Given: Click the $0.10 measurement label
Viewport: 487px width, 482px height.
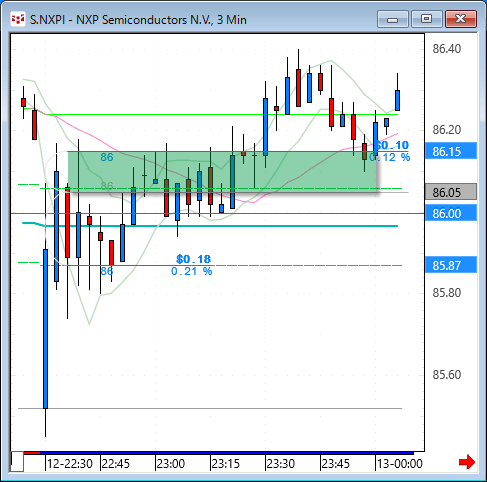Looking at the screenshot, I should pos(392,145).
